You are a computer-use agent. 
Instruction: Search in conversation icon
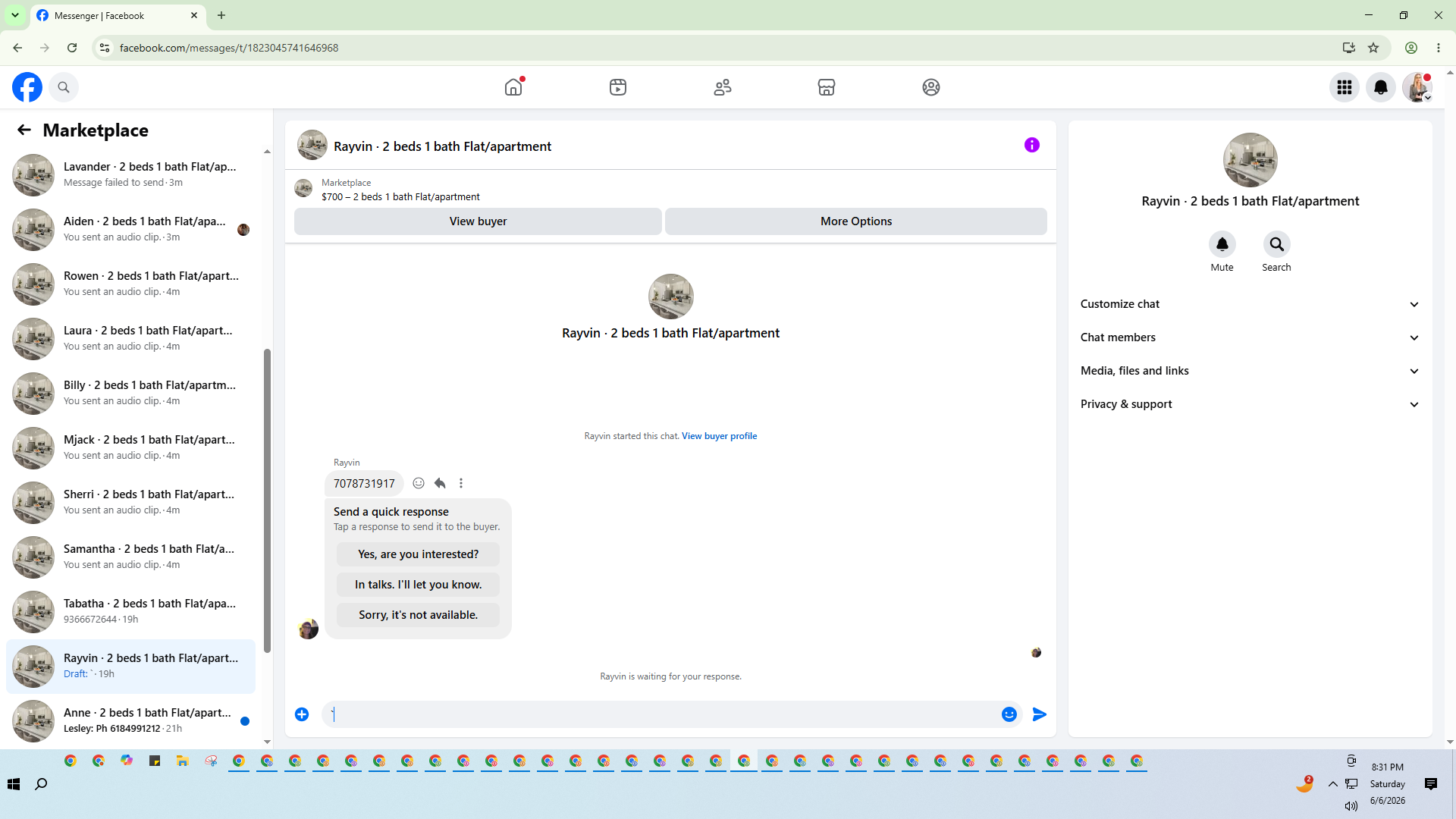point(1276,244)
